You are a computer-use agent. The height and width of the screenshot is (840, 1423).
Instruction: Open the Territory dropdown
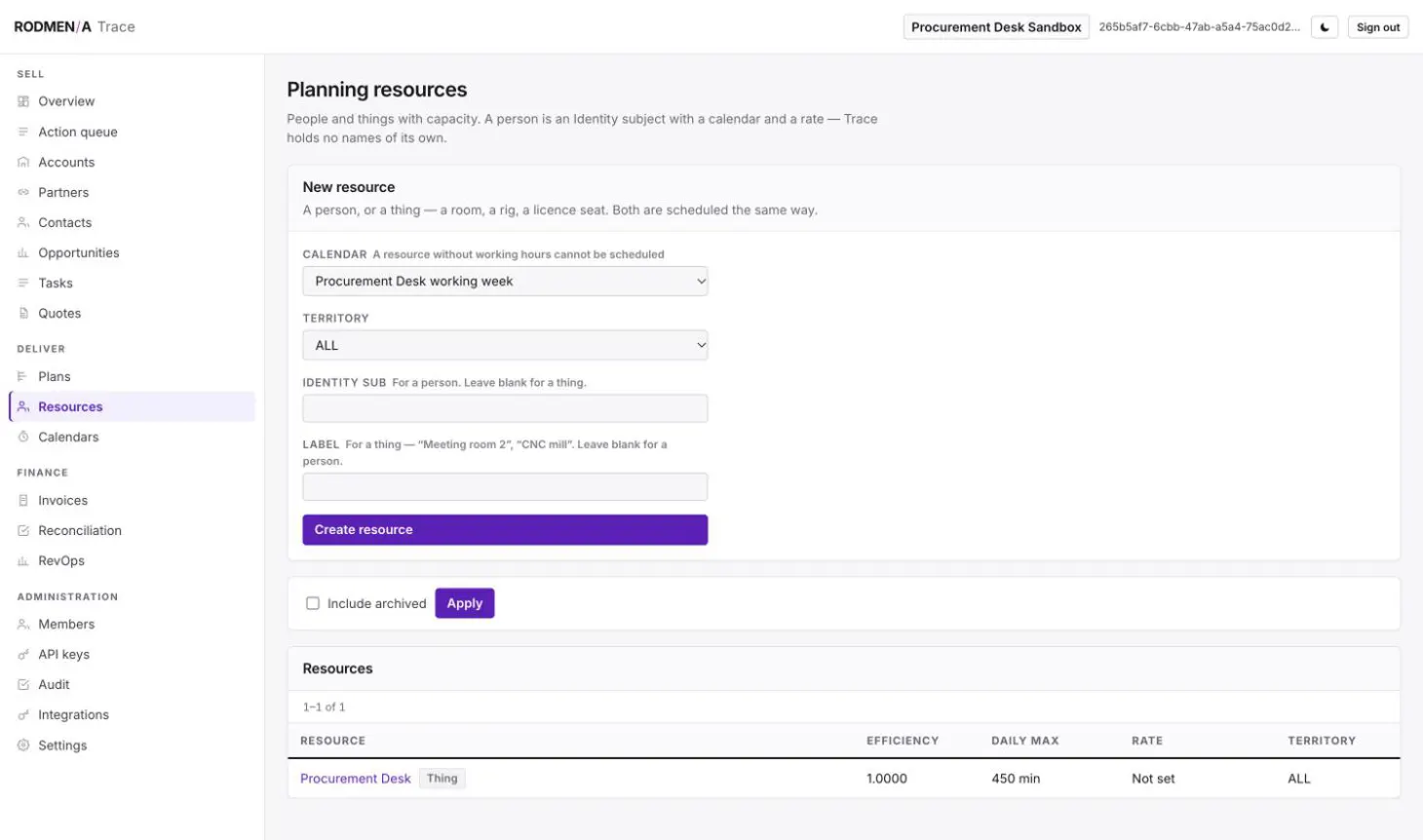click(x=505, y=345)
